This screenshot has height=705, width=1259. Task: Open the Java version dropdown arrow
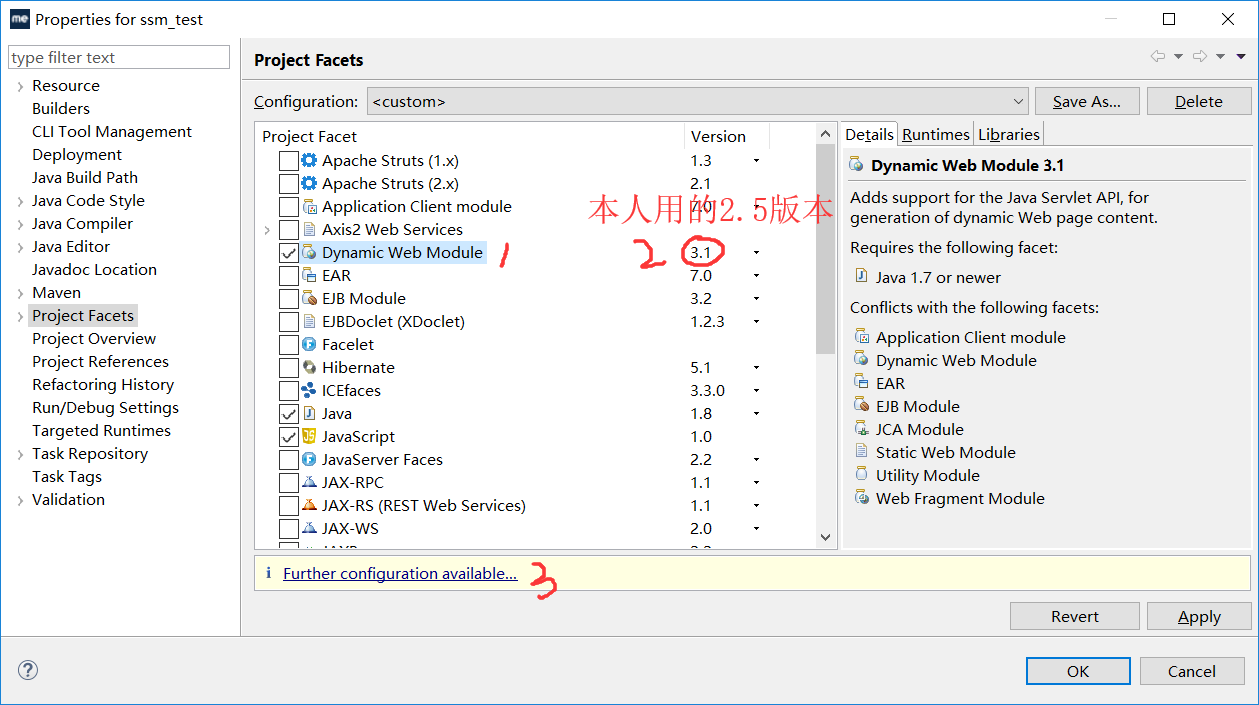[x=756, y=414]
